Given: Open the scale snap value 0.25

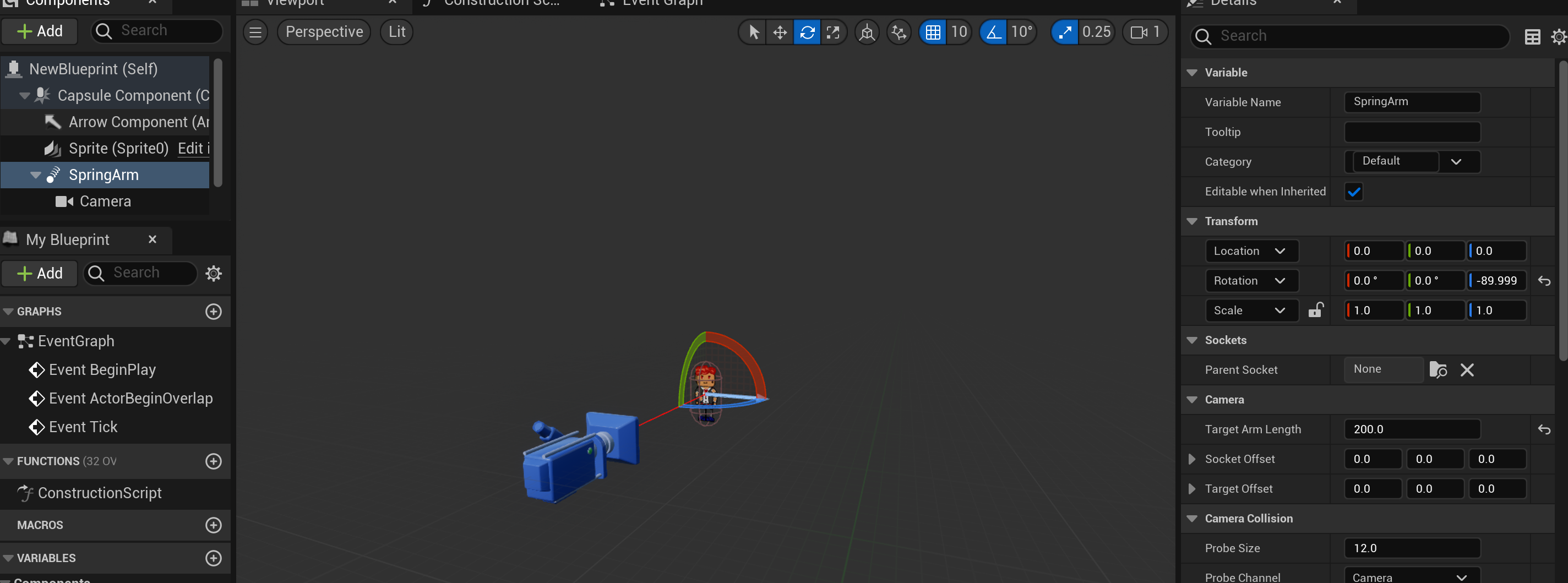Looking at the screenshot, I should pos(1096,31).
